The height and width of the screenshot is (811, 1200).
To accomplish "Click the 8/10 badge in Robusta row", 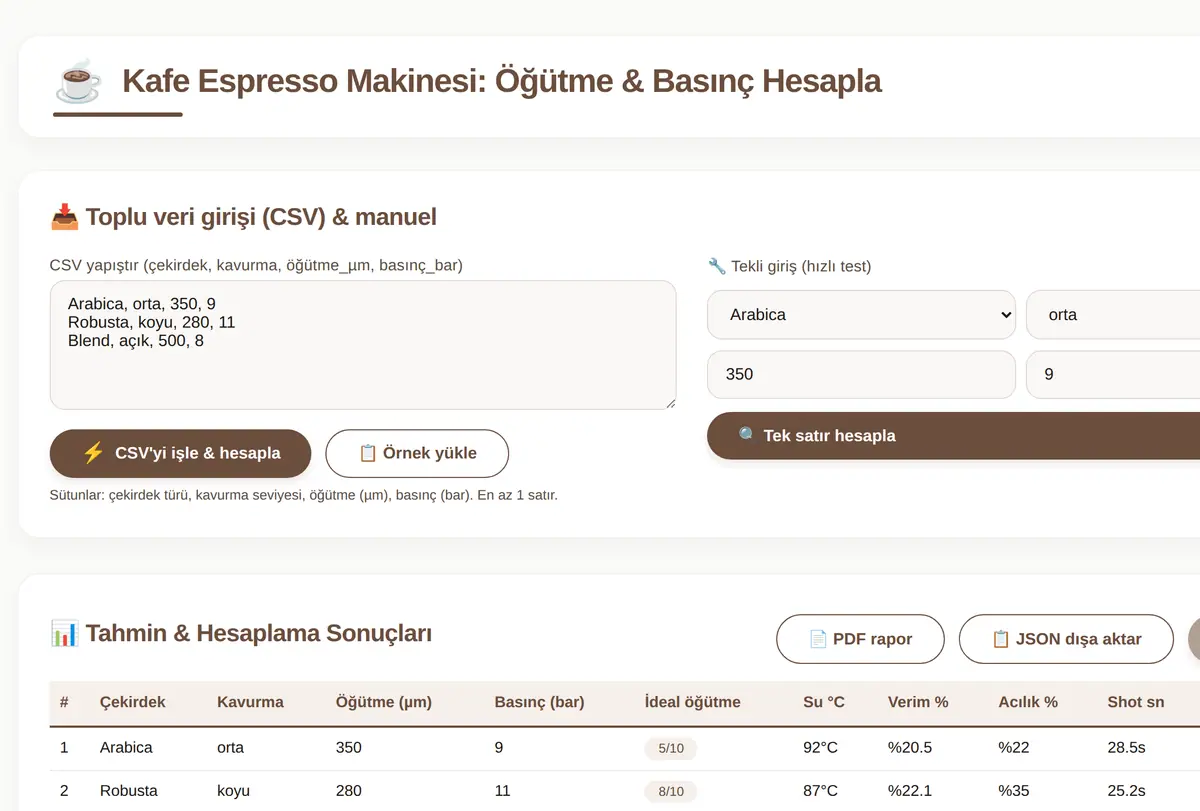I will 671,791.
